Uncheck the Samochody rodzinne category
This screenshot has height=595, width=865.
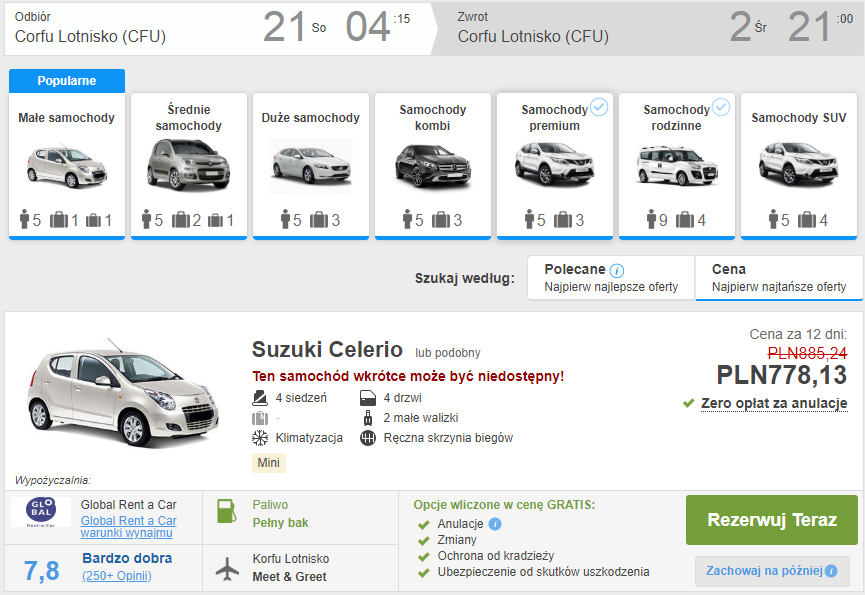(720, 107)
